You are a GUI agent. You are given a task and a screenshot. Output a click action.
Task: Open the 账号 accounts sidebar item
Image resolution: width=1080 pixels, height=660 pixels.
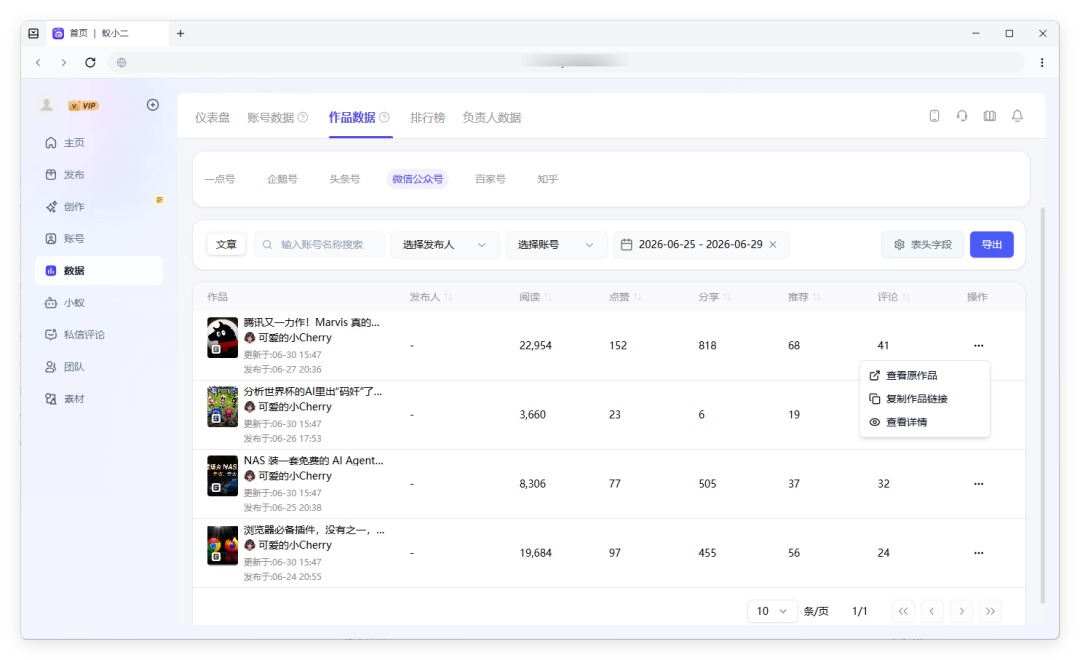point(98,238)
